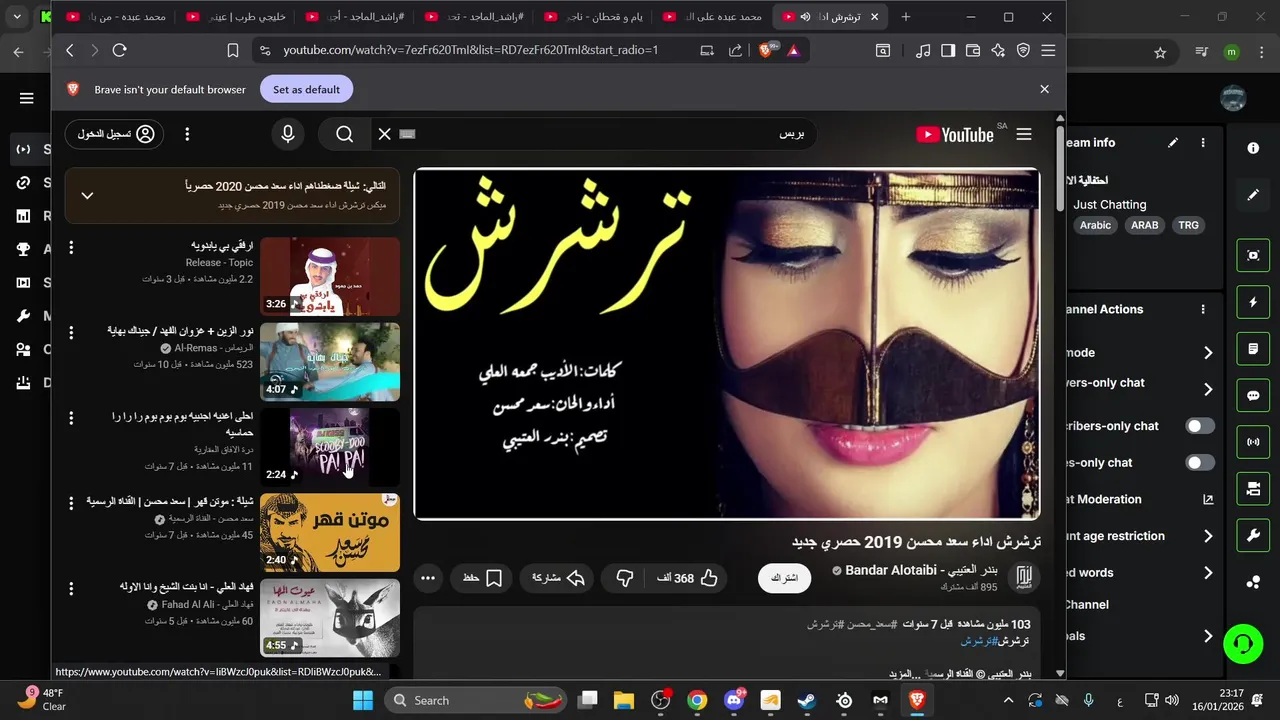This screenshot has height=720, width=1280.
Task: Open Steam from the taskbar
Action: click(x=807, y=700)
